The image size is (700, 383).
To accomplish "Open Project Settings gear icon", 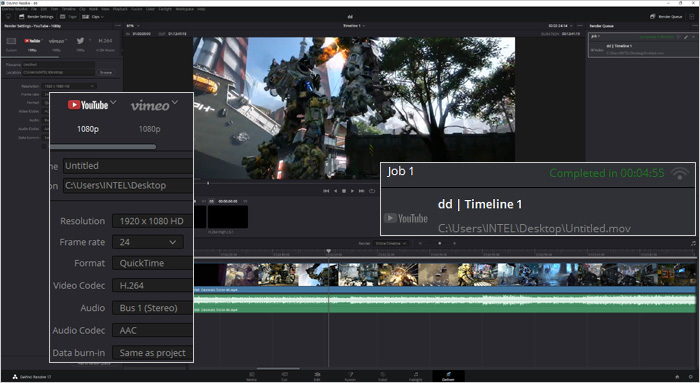I will coord(691,377).
